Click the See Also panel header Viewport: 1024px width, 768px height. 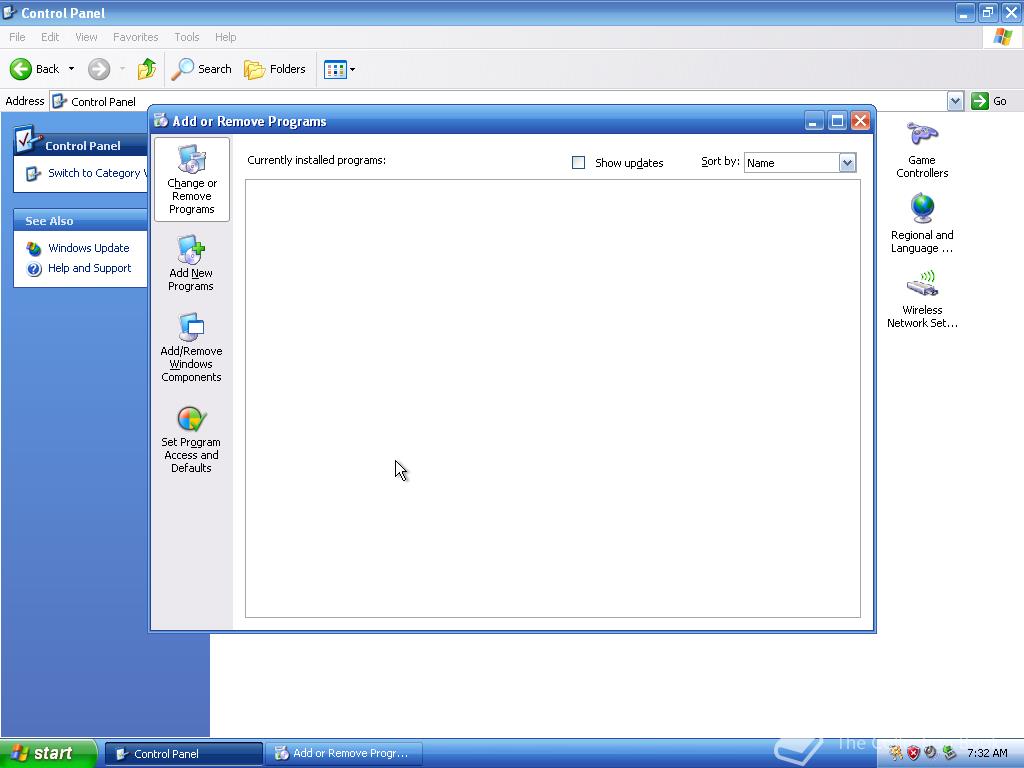[80, 221]
